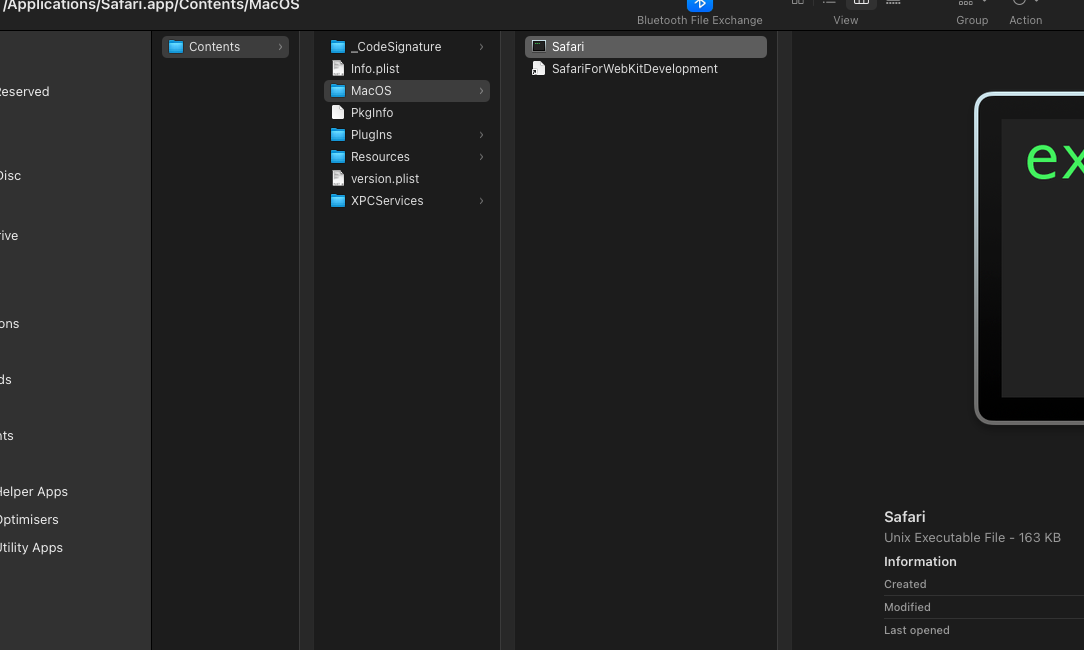Click the MacOS folder icon
The image size is (1084, 650).
(x=337, y=91)
